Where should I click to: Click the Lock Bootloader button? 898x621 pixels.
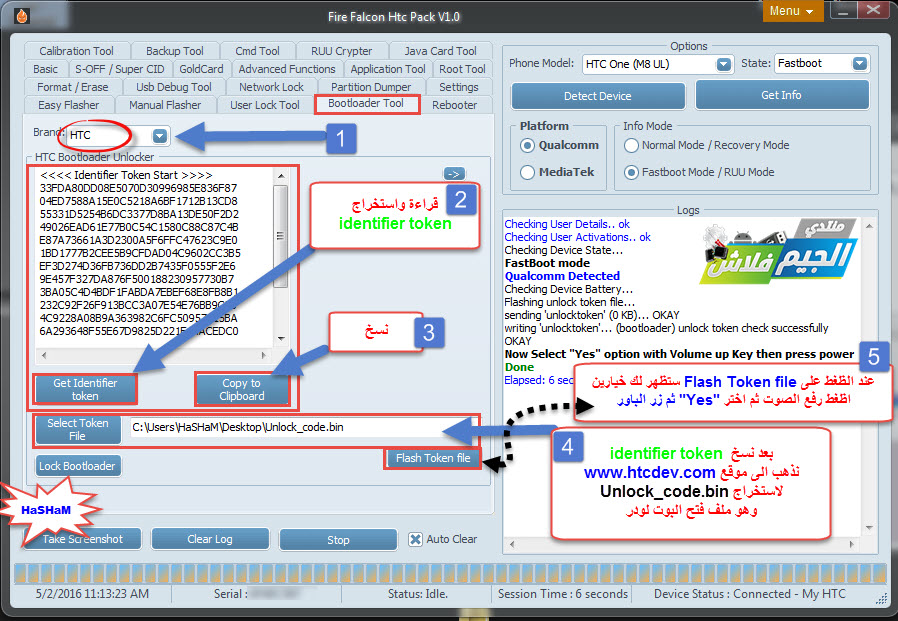click(x=77, y=466)
